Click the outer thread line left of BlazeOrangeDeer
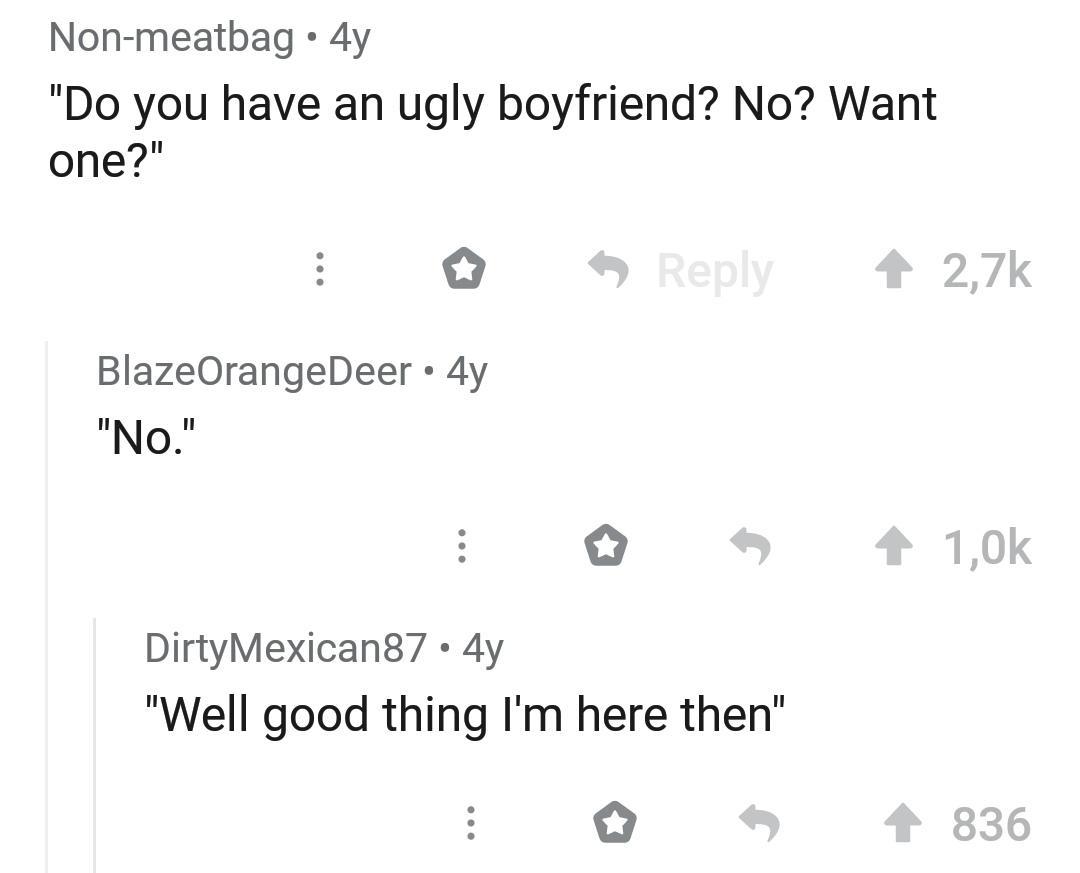 47,600
